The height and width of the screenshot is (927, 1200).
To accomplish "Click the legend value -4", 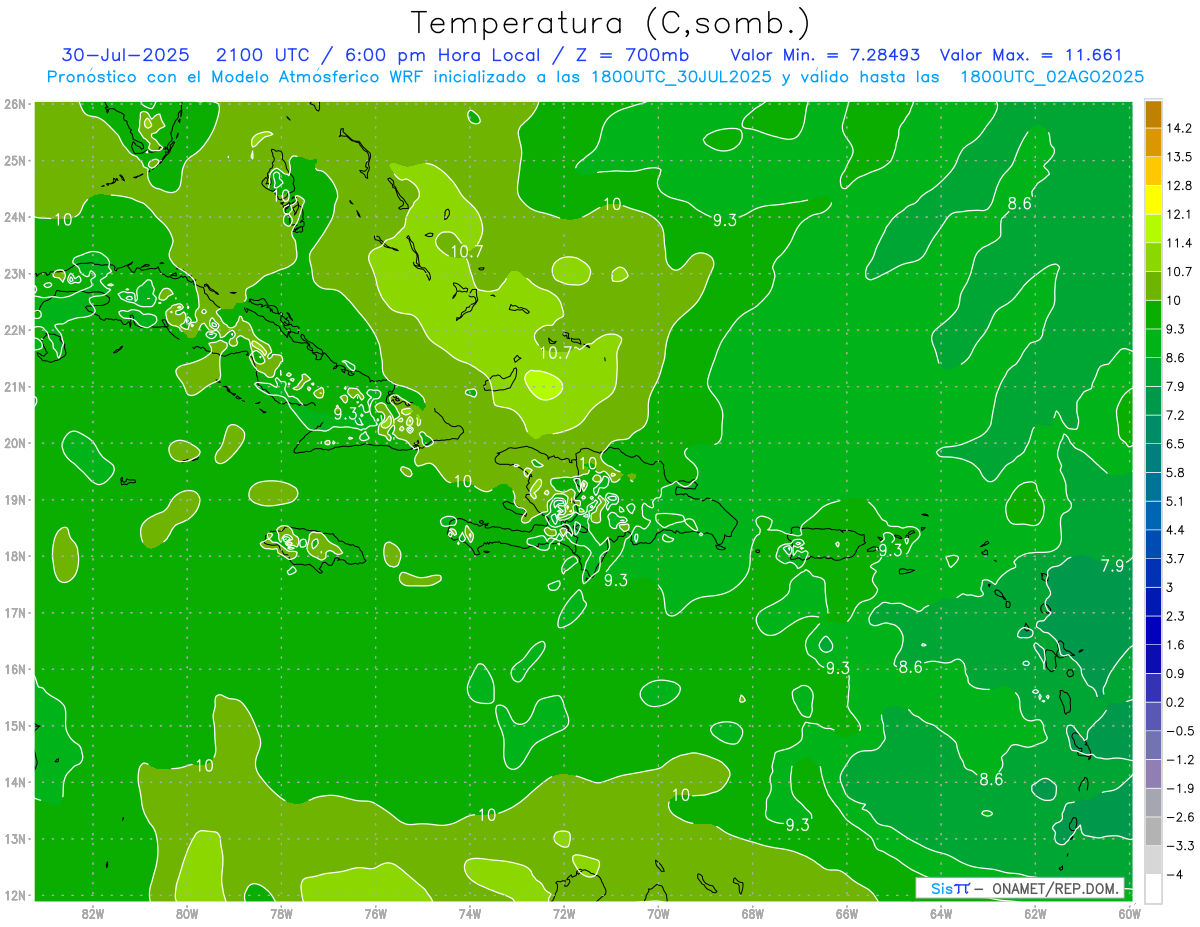I will 1175,874.
